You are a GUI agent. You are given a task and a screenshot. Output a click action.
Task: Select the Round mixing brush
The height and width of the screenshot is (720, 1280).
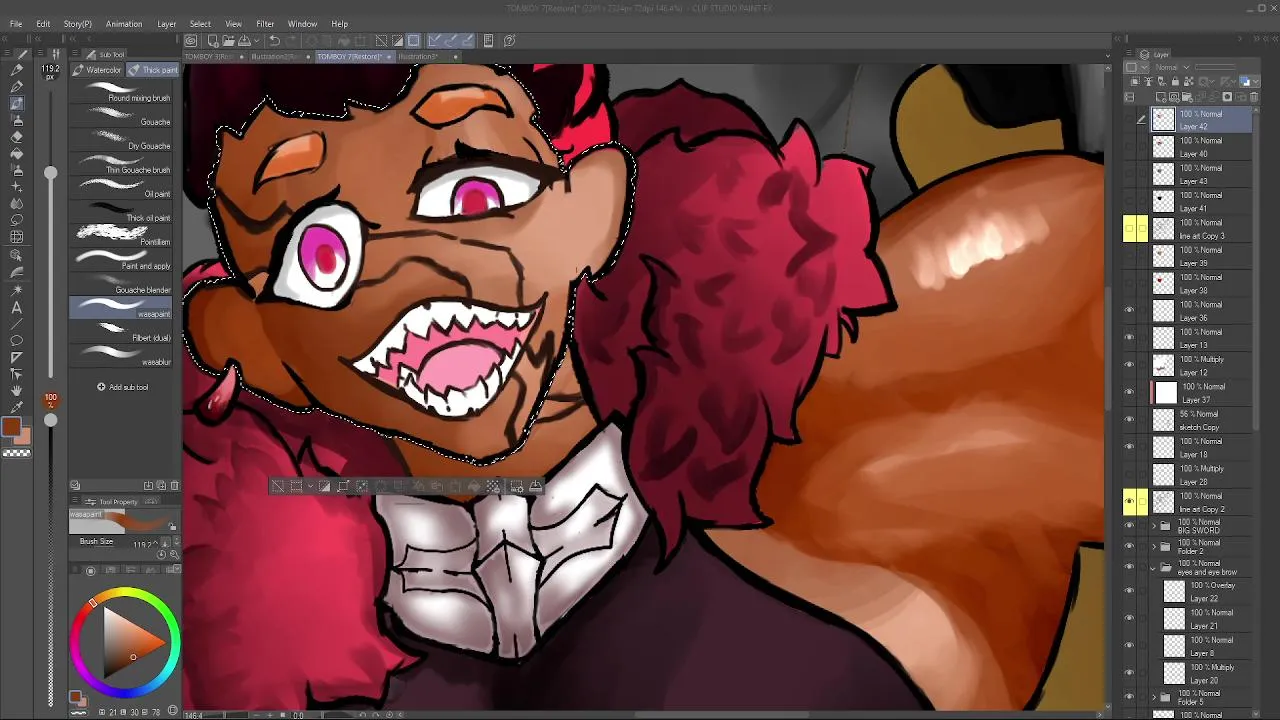[x=121, y=93]
